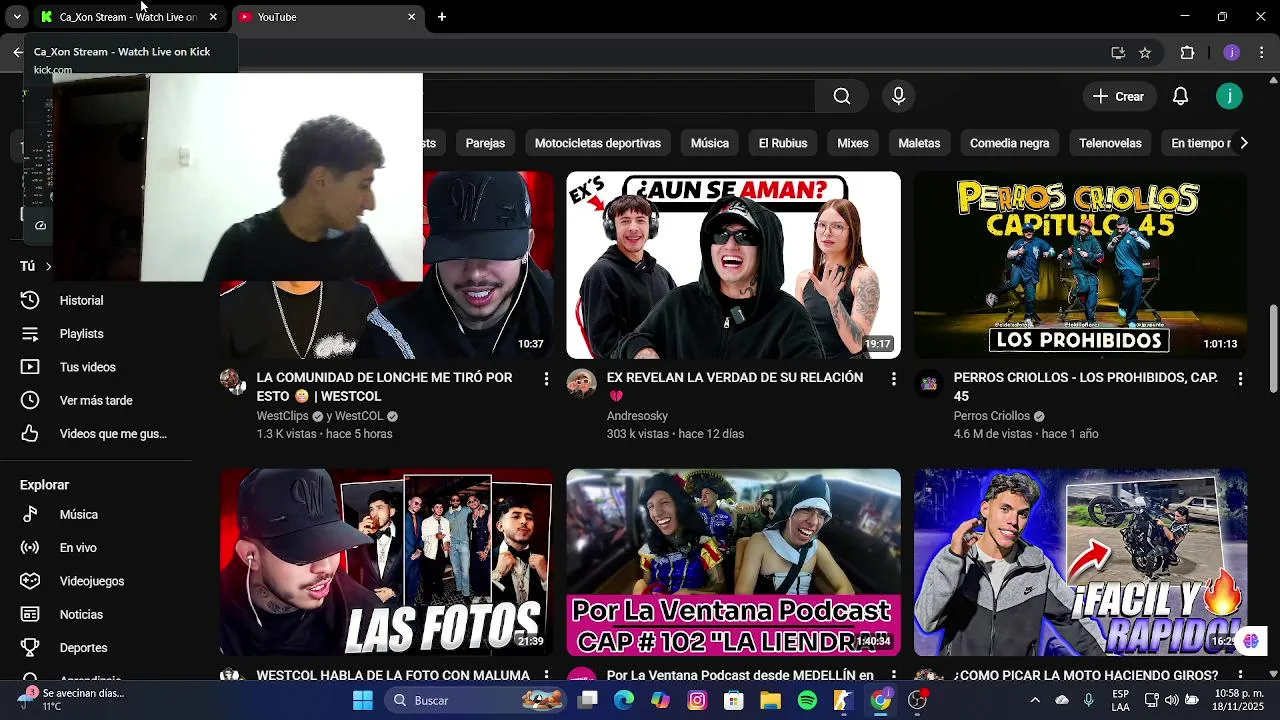Filter by Música chip
The width and height of the screenshot is (1280, 720).
point(710,143)
